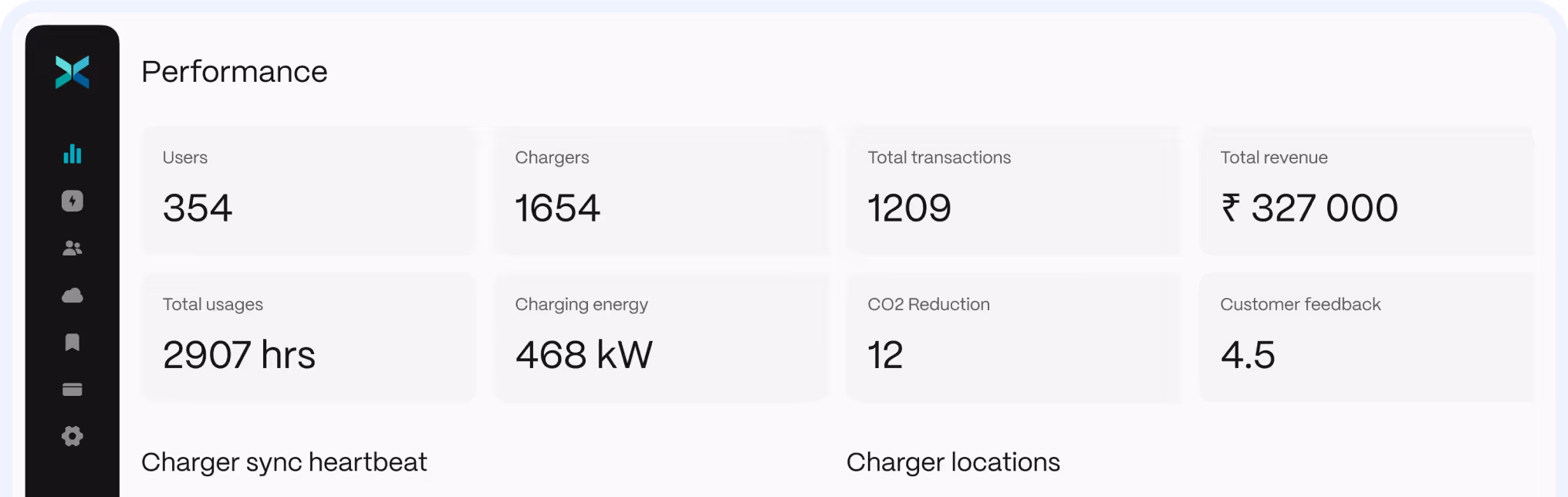Image resolution: width=1568 pixels, height=497 pixels.
Task: Open the settings gear in the sidebar
Action: click(72, 436)
